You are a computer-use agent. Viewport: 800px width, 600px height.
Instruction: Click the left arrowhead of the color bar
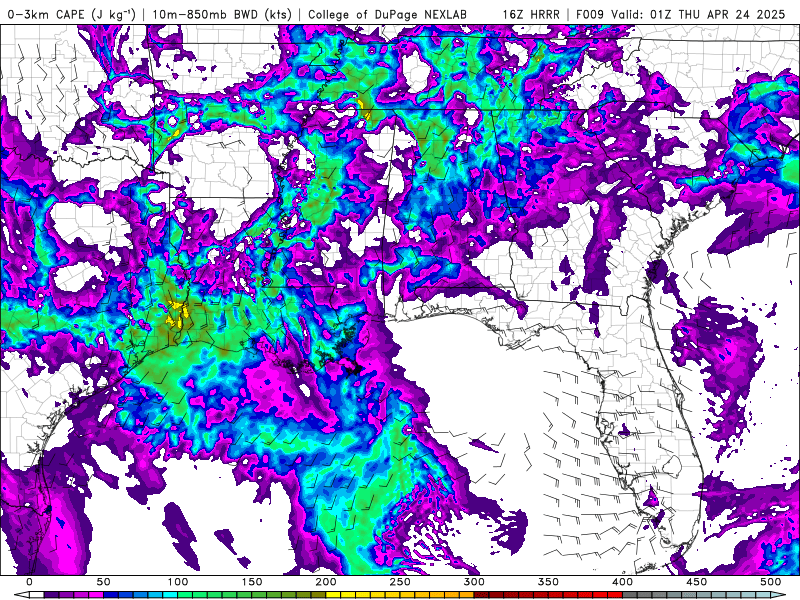pyautogui.click(x=21, y=595)
